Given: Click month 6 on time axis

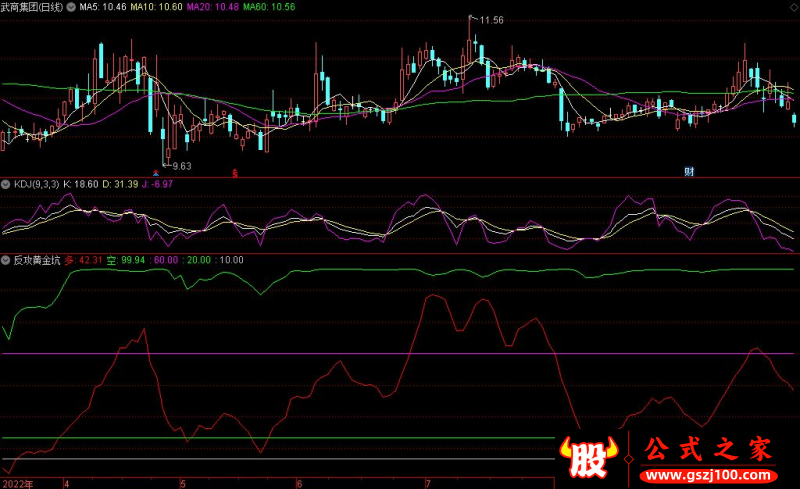Looking at the screenshot, I should pos(299,484).
